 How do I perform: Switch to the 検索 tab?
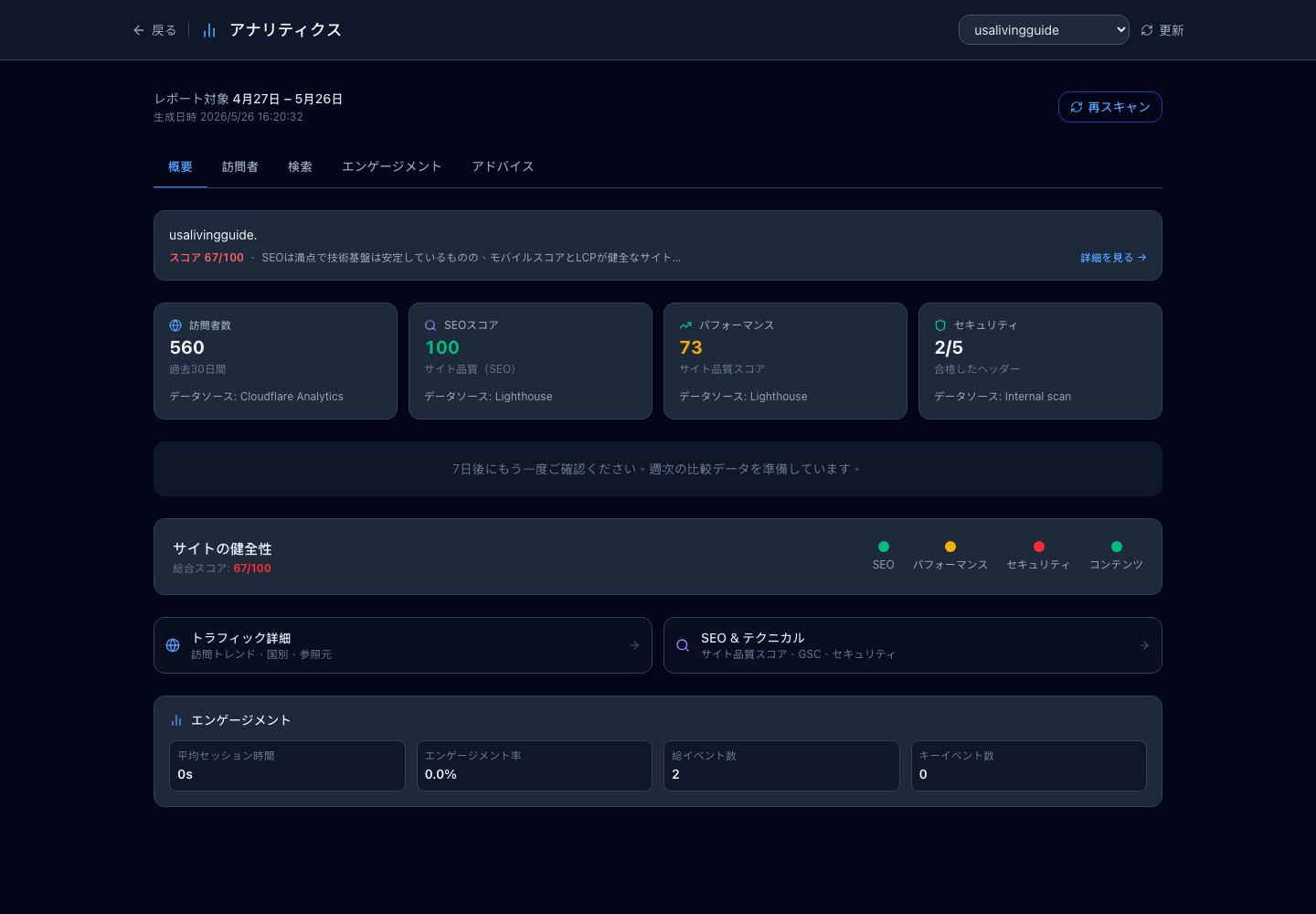300,166
